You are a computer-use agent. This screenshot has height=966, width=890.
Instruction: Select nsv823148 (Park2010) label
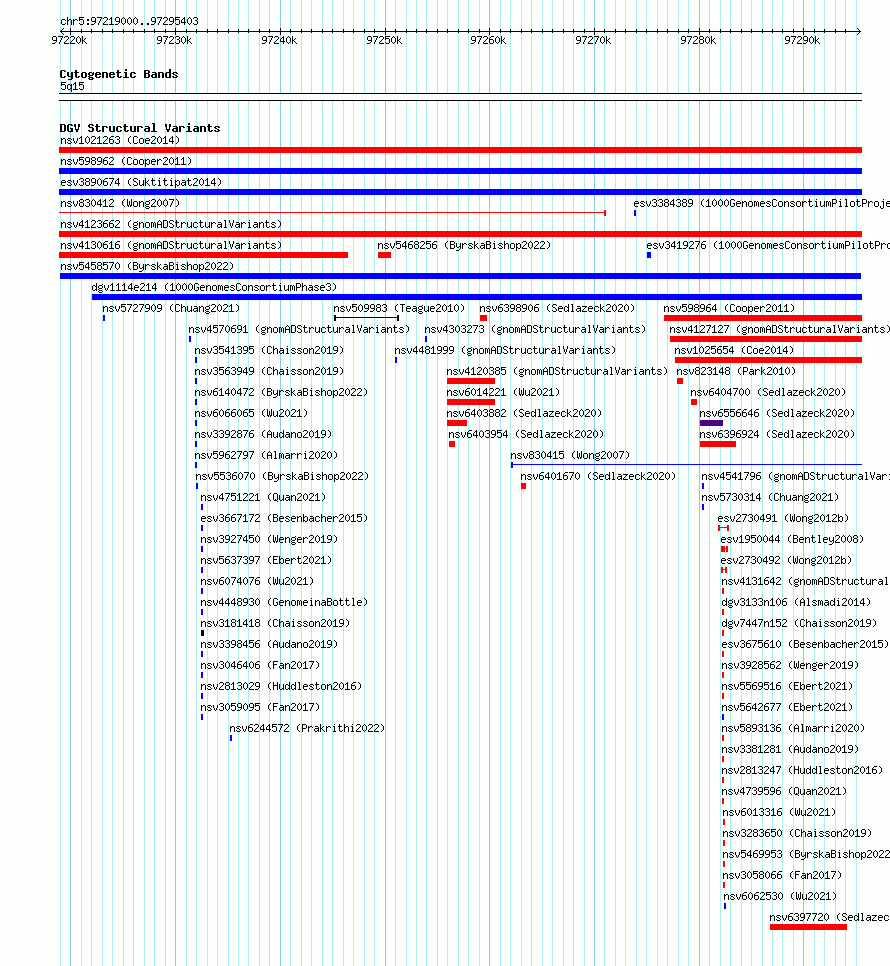736,371
